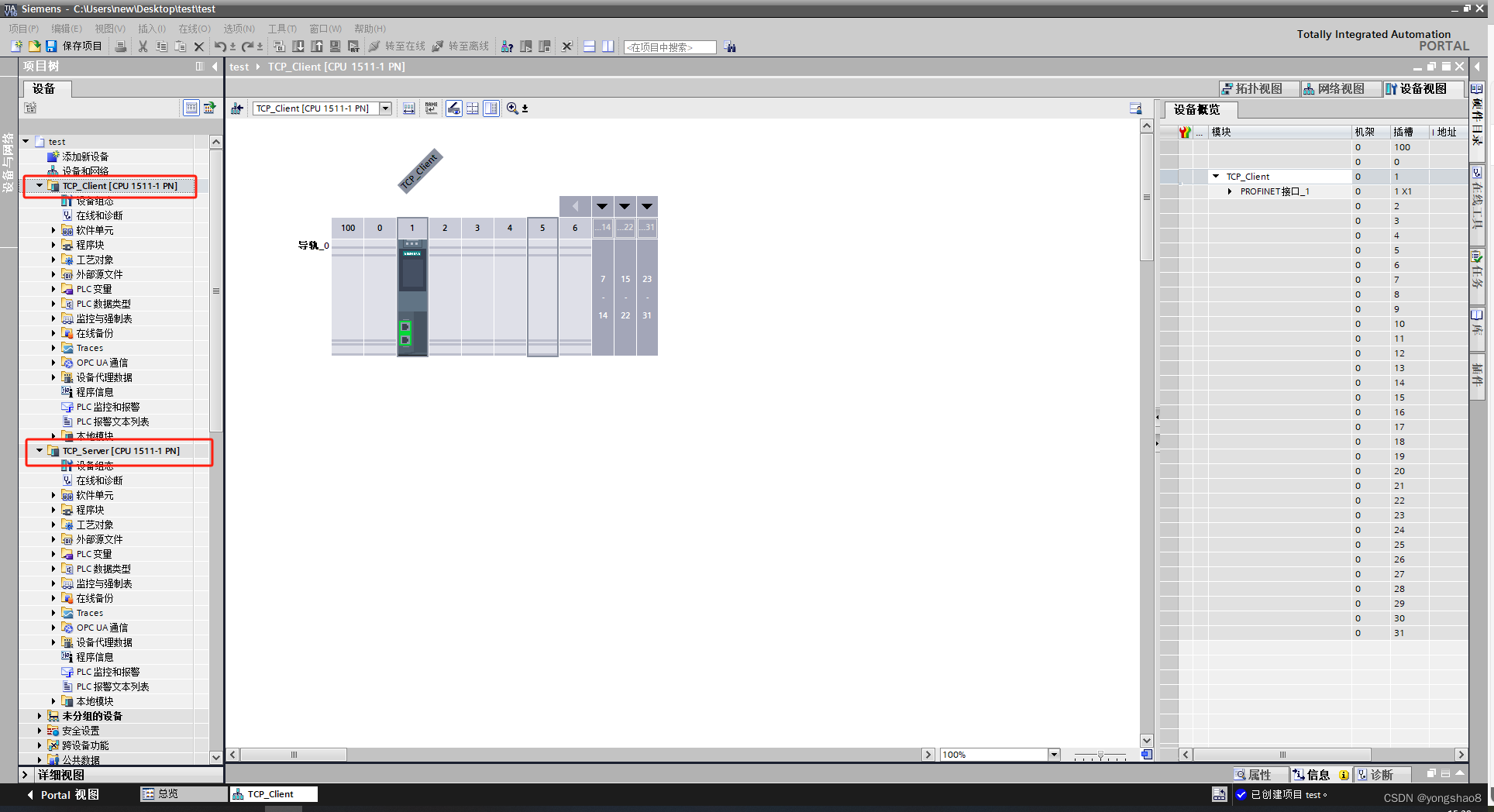This screenshot has height=812, width=1494.
Task: Open the 项目(P) menu
Action: pyautogui.click(x=23, y=29)
